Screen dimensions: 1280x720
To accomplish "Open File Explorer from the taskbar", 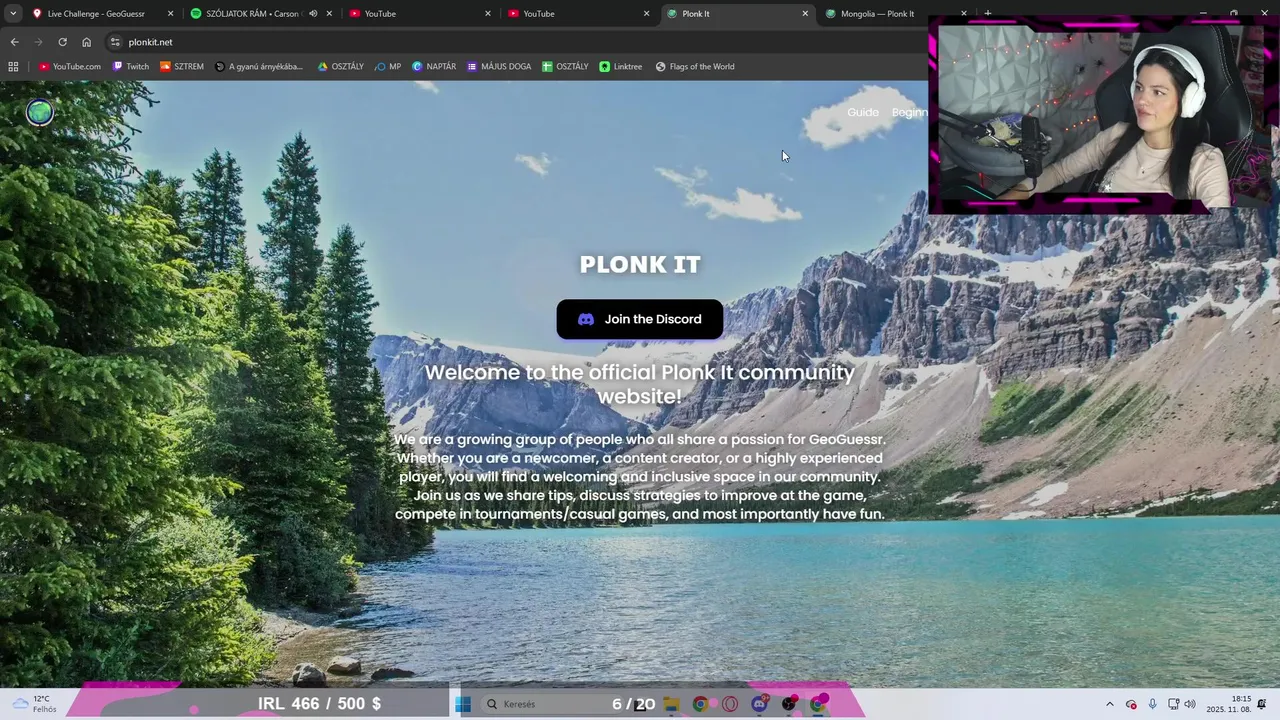I will coord(671,704).
